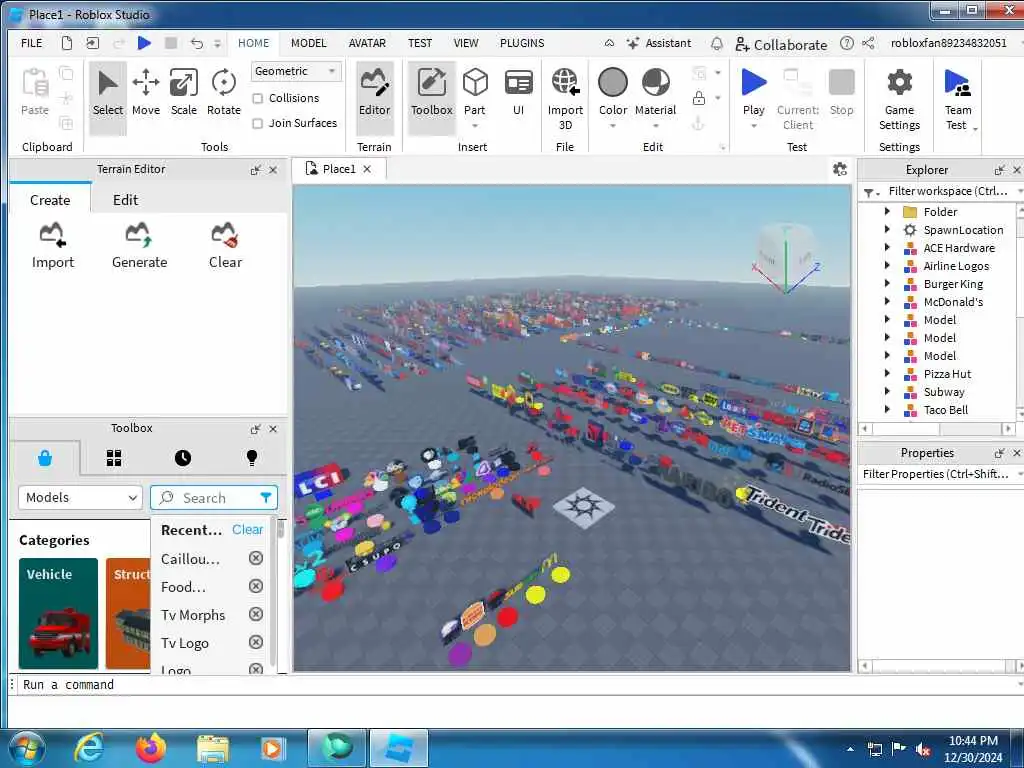
Task: Open the UI insert tool
Action: pos(519,93)
